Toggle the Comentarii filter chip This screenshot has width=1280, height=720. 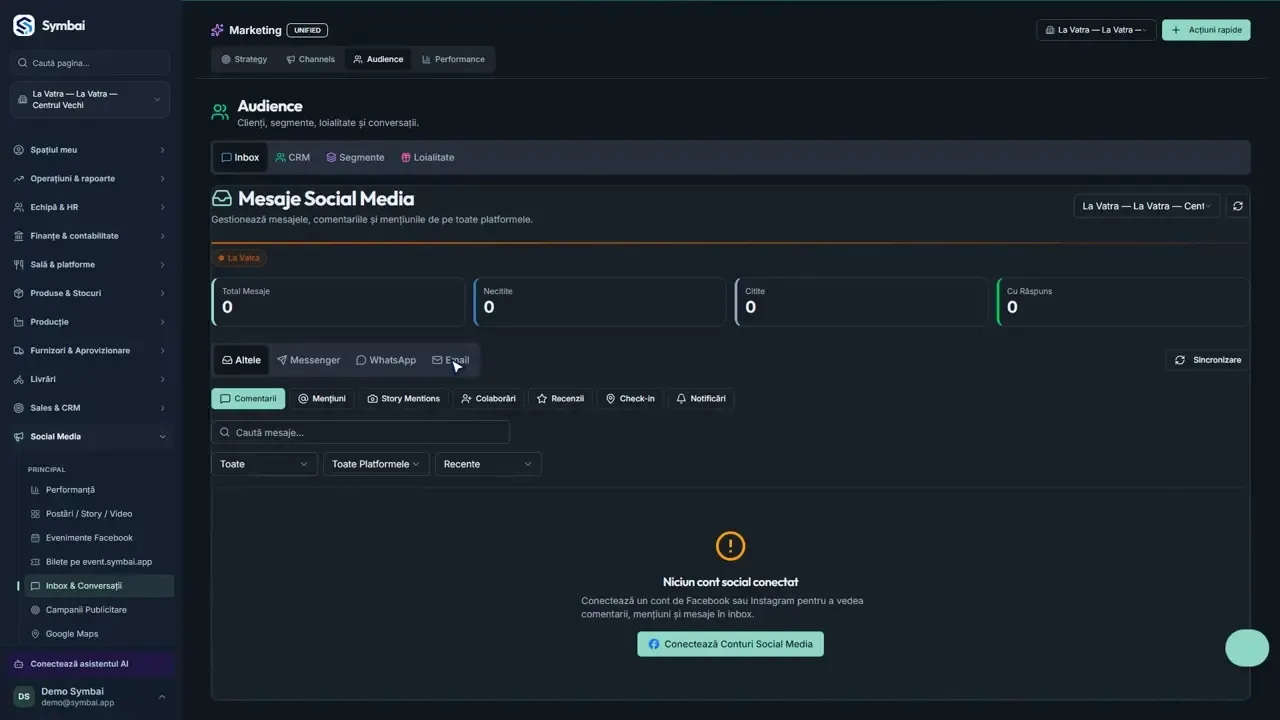pyautogui.click(x=248, y=399)
